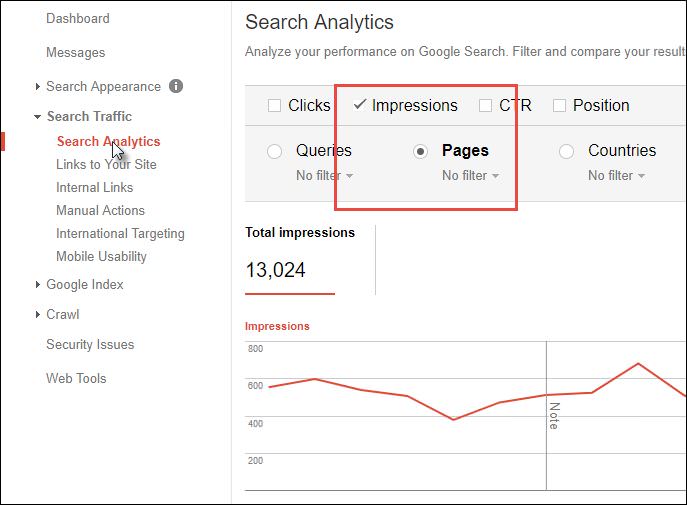The height and width of the screenshot is (505, 687).
Task: Tick the Position checkbox
Action: point(560,105)
